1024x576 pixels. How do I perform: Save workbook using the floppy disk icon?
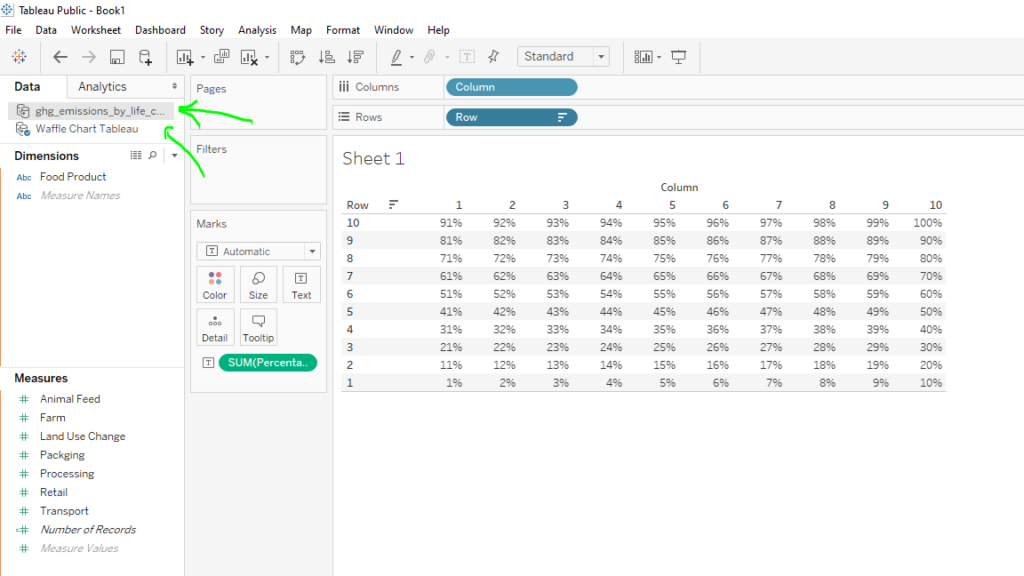117,57
